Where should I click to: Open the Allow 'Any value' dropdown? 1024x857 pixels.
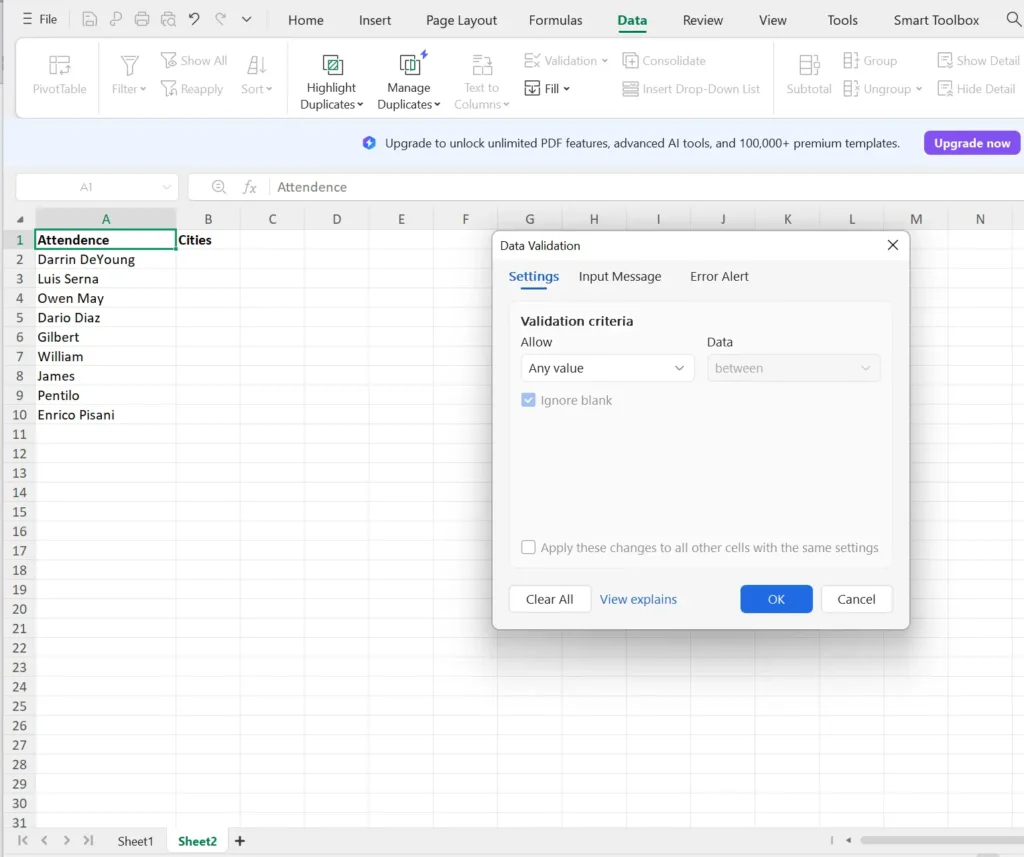pos(607,368)
